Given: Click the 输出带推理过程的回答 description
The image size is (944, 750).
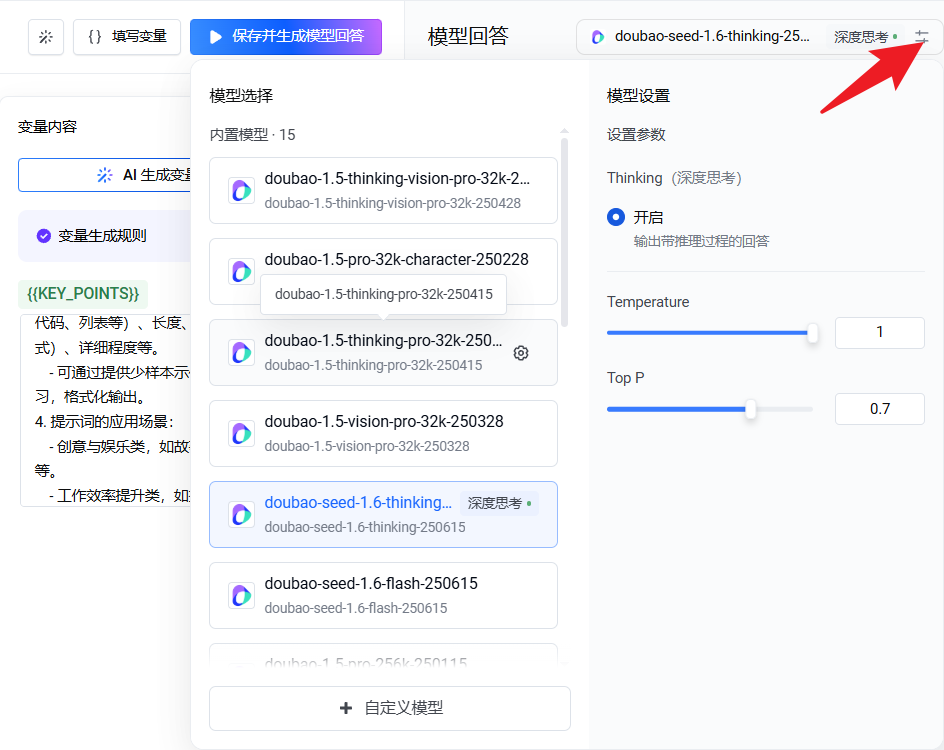Looking at the screenshot, I should [x=701, y=241].
